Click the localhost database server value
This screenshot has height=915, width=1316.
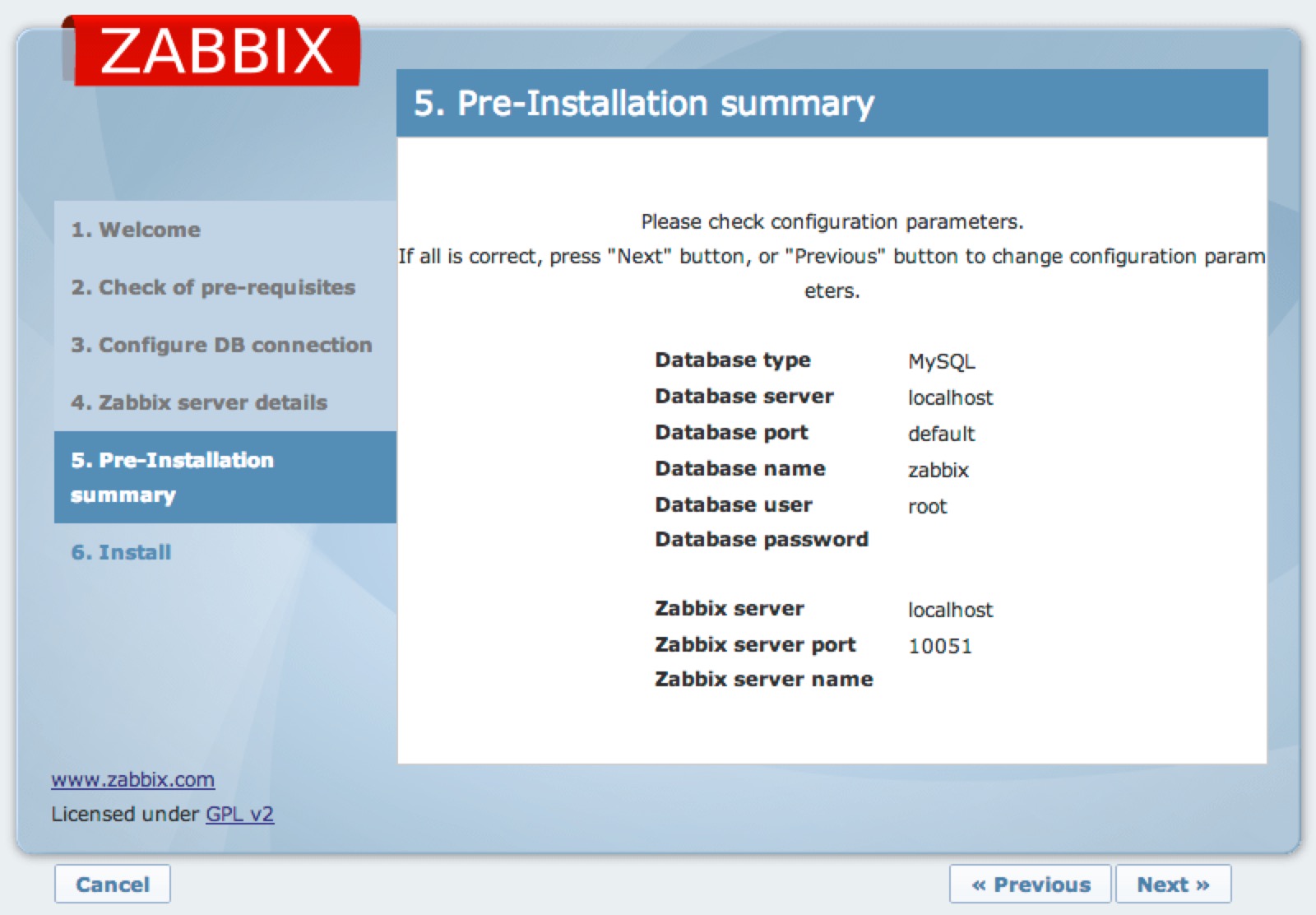pyautogui.click(x=949, y=397)
